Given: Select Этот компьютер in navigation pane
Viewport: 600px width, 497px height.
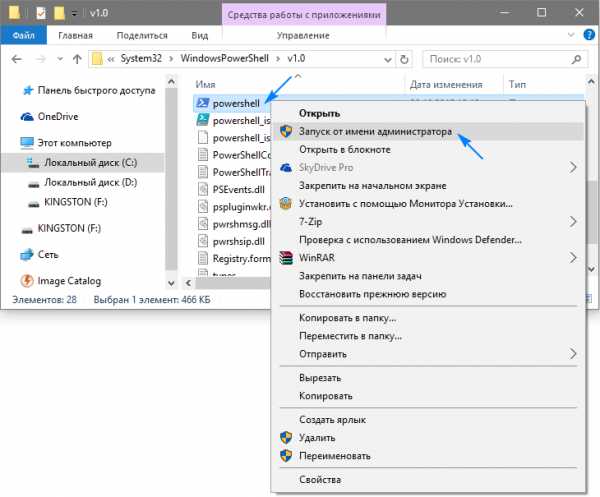Looking at the screenshot, I should point(74,143).
